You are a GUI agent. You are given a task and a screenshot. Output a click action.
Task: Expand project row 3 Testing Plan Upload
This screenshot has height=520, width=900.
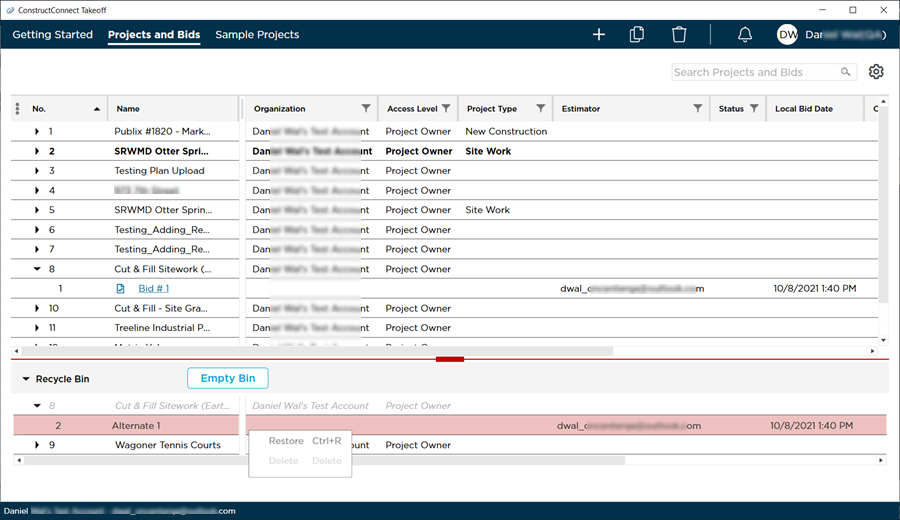(x=37, y=170)
